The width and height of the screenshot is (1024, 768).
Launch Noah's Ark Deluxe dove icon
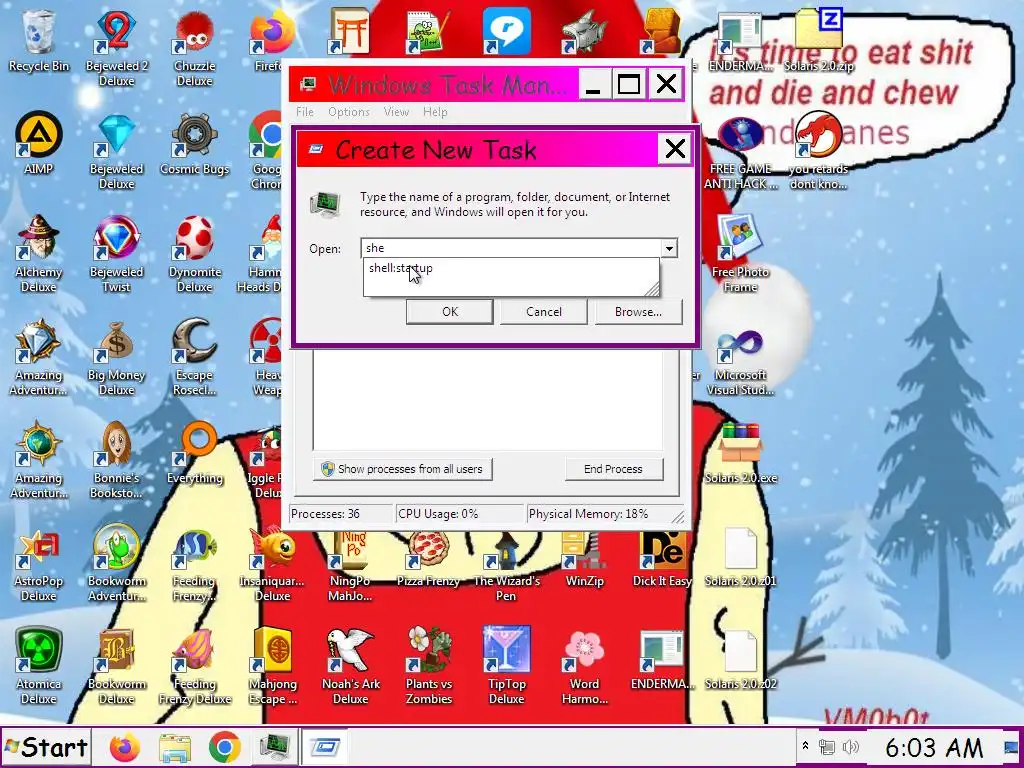click(351, 666)
